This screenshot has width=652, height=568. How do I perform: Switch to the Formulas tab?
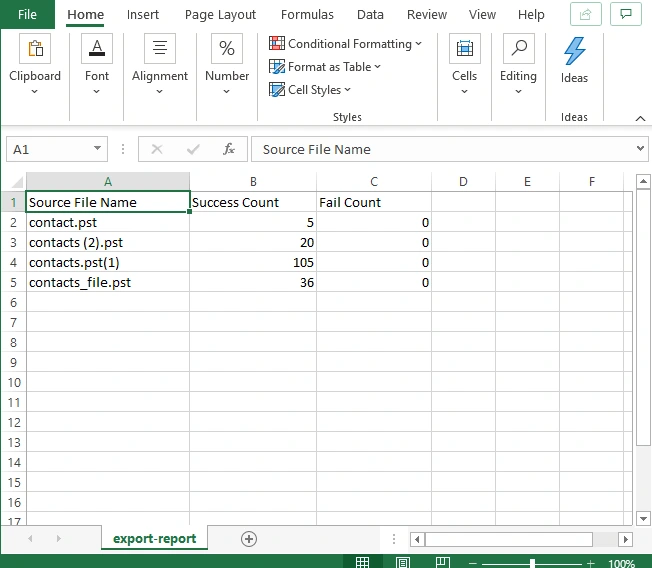point(307,15)
